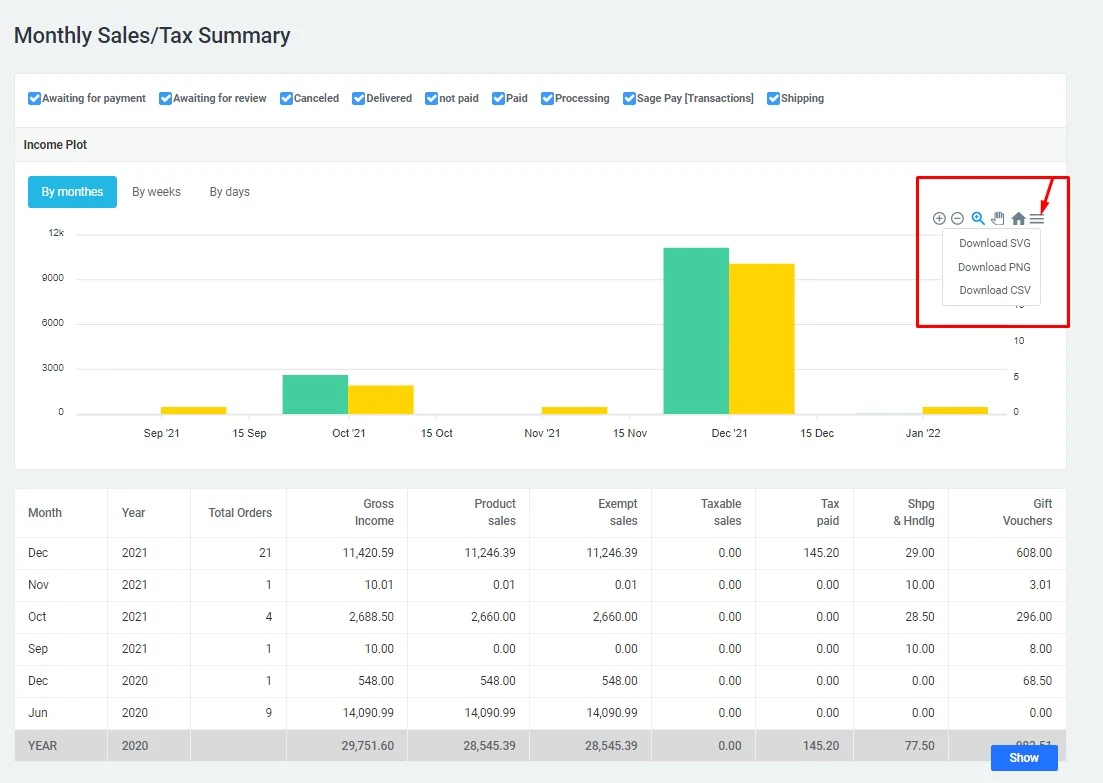Reset chart zoom with home icon
This screenshot has height=783, width=1103.
click(1017, 218)
